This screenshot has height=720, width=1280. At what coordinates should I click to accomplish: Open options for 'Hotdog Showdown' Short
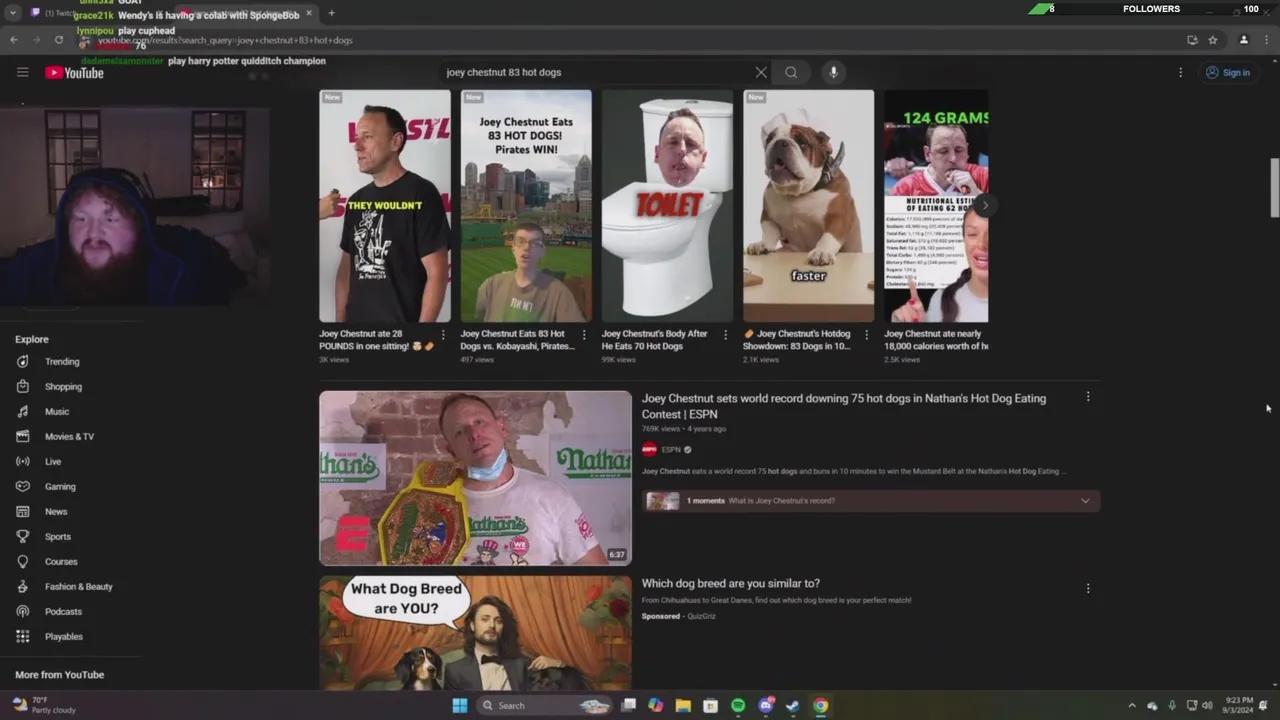tap(866, 335)
